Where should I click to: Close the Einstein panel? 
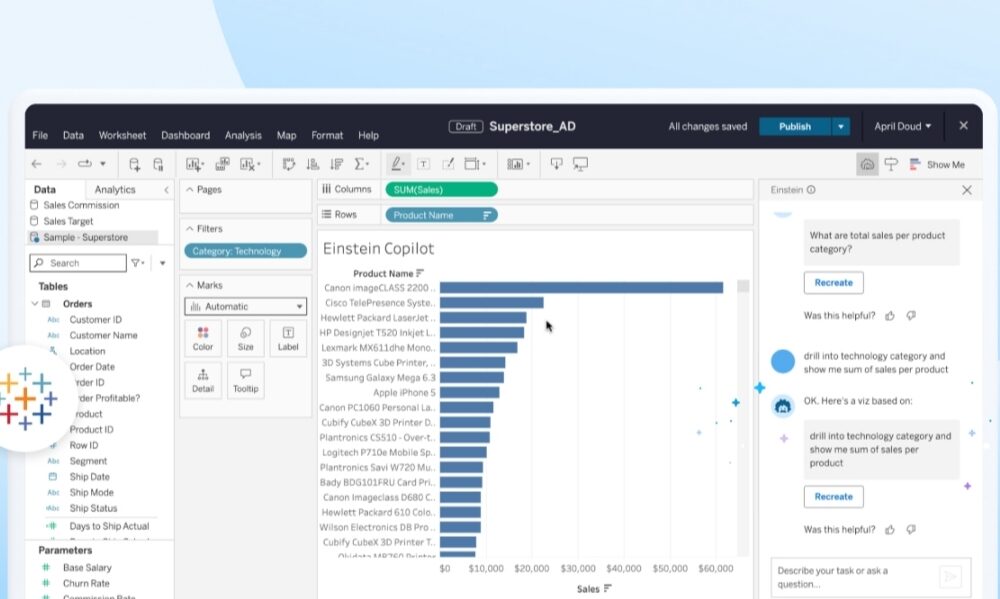[x=967, y=190]
